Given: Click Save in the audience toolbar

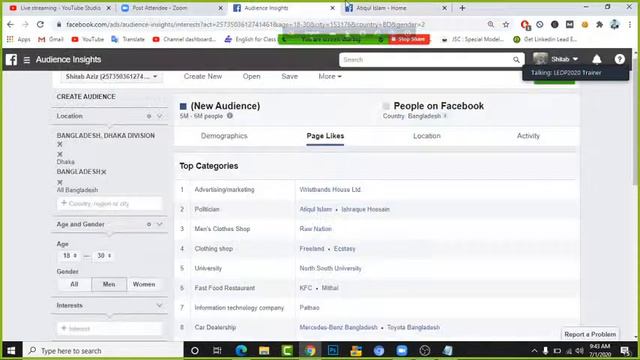Looking at the screenshot, I should 289,76.
